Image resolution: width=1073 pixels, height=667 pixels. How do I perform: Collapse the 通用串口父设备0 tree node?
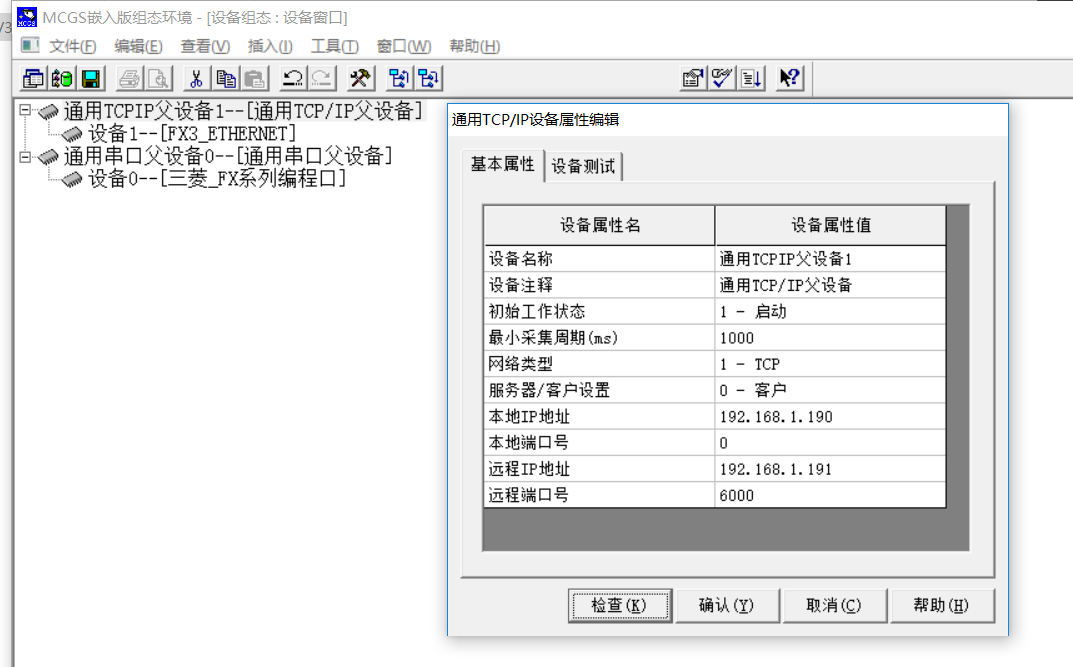pos(25,156)
